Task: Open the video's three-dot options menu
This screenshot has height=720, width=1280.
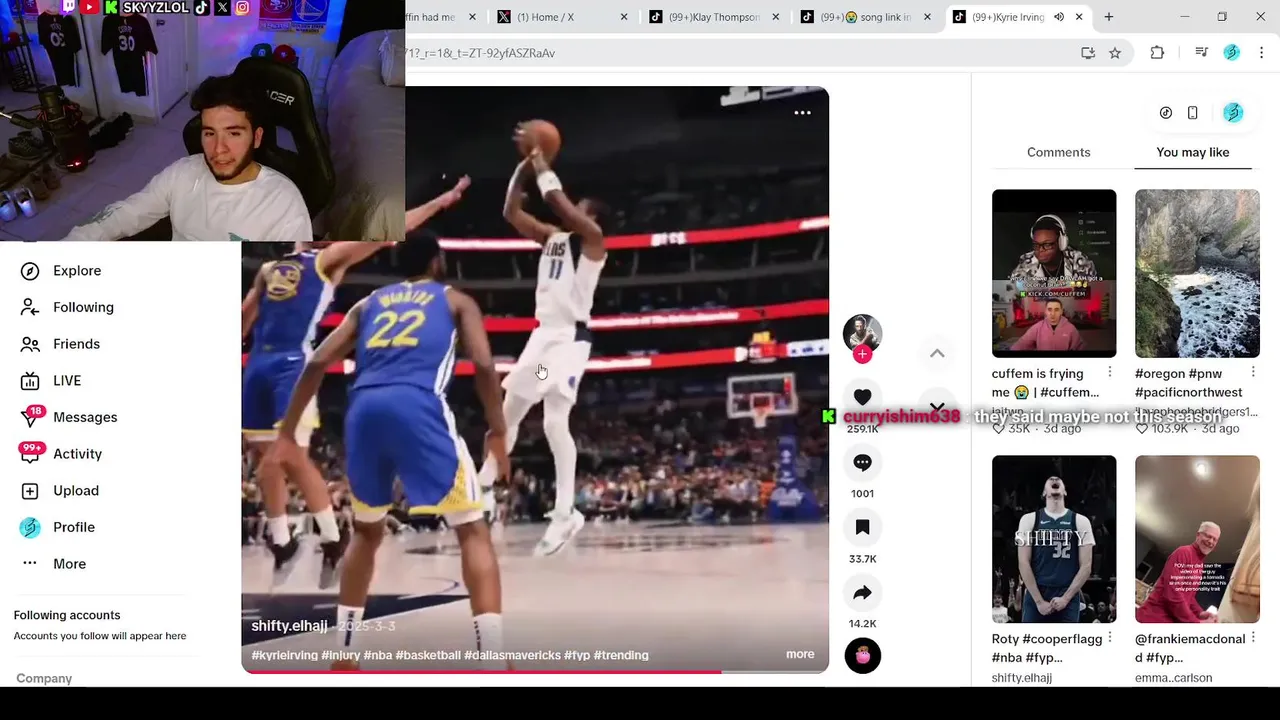Action: tap(802, 113)
